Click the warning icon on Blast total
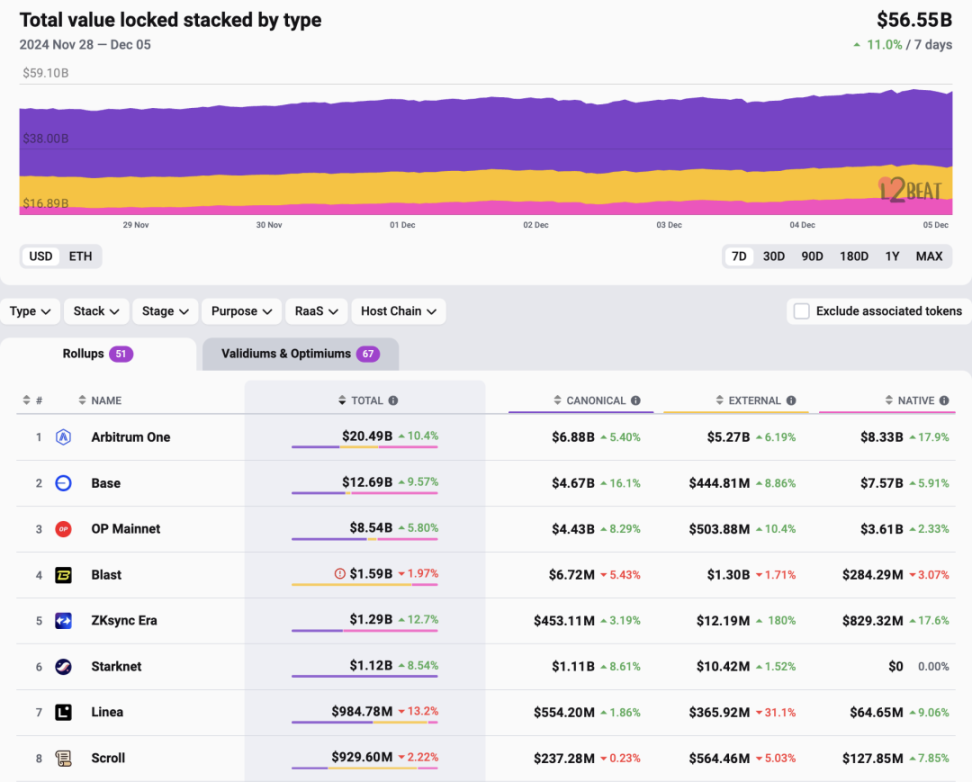This screenshot has width=972, height=782. [340, 574]
